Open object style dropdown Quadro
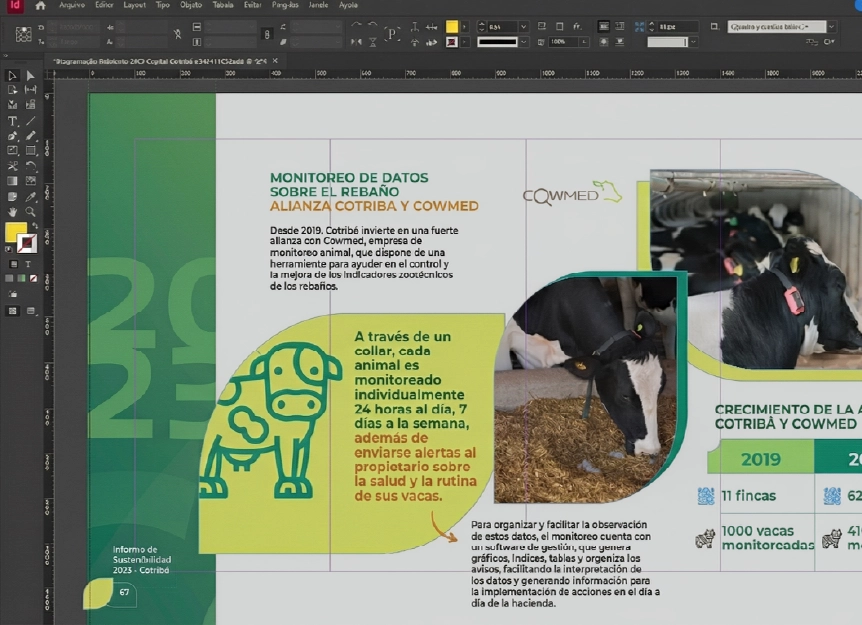Screen dimensions: 862x625 click(x=832, y=26)
